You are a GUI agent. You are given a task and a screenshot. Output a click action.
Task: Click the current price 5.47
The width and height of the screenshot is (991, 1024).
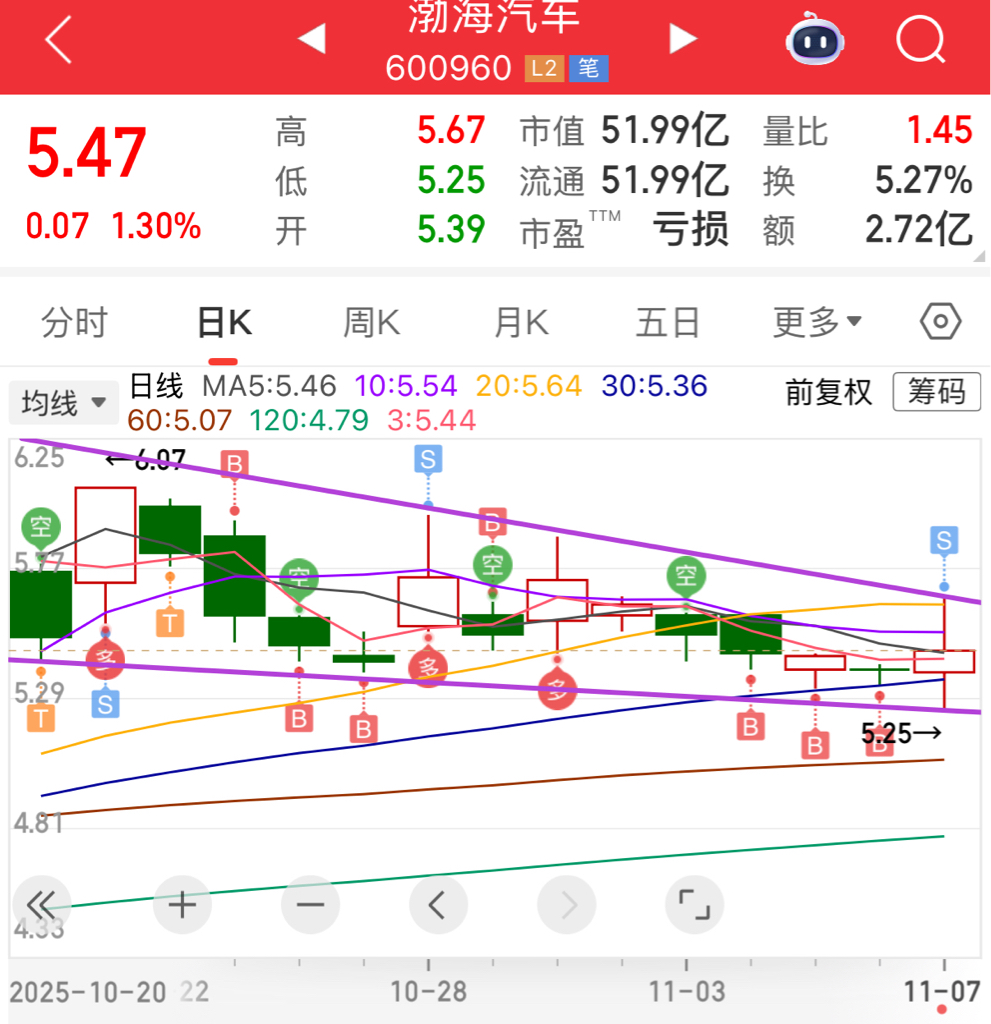coord(86,153)
